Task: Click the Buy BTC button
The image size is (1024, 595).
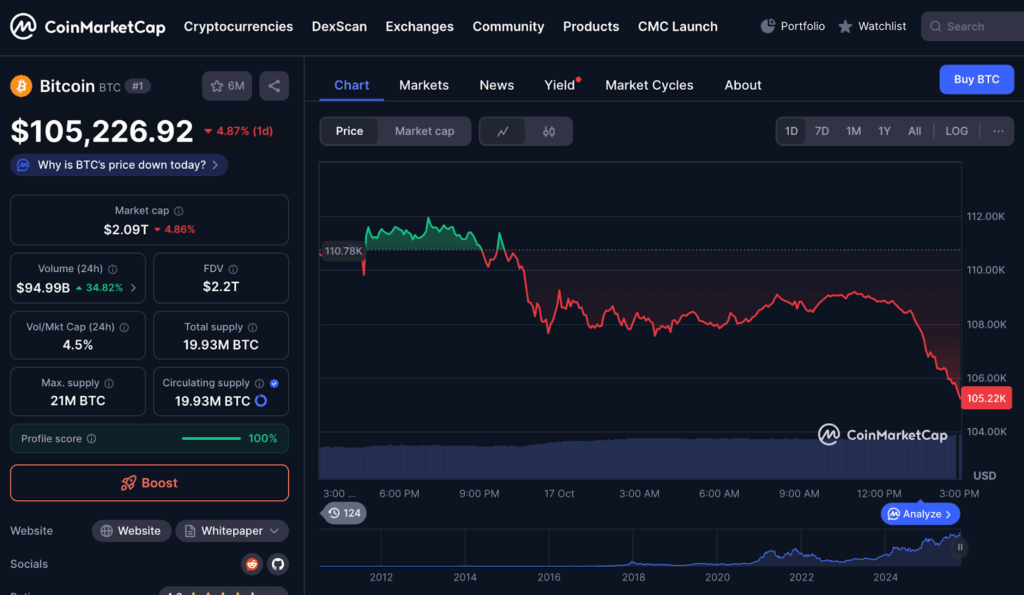Action: (x=976, y=79)
